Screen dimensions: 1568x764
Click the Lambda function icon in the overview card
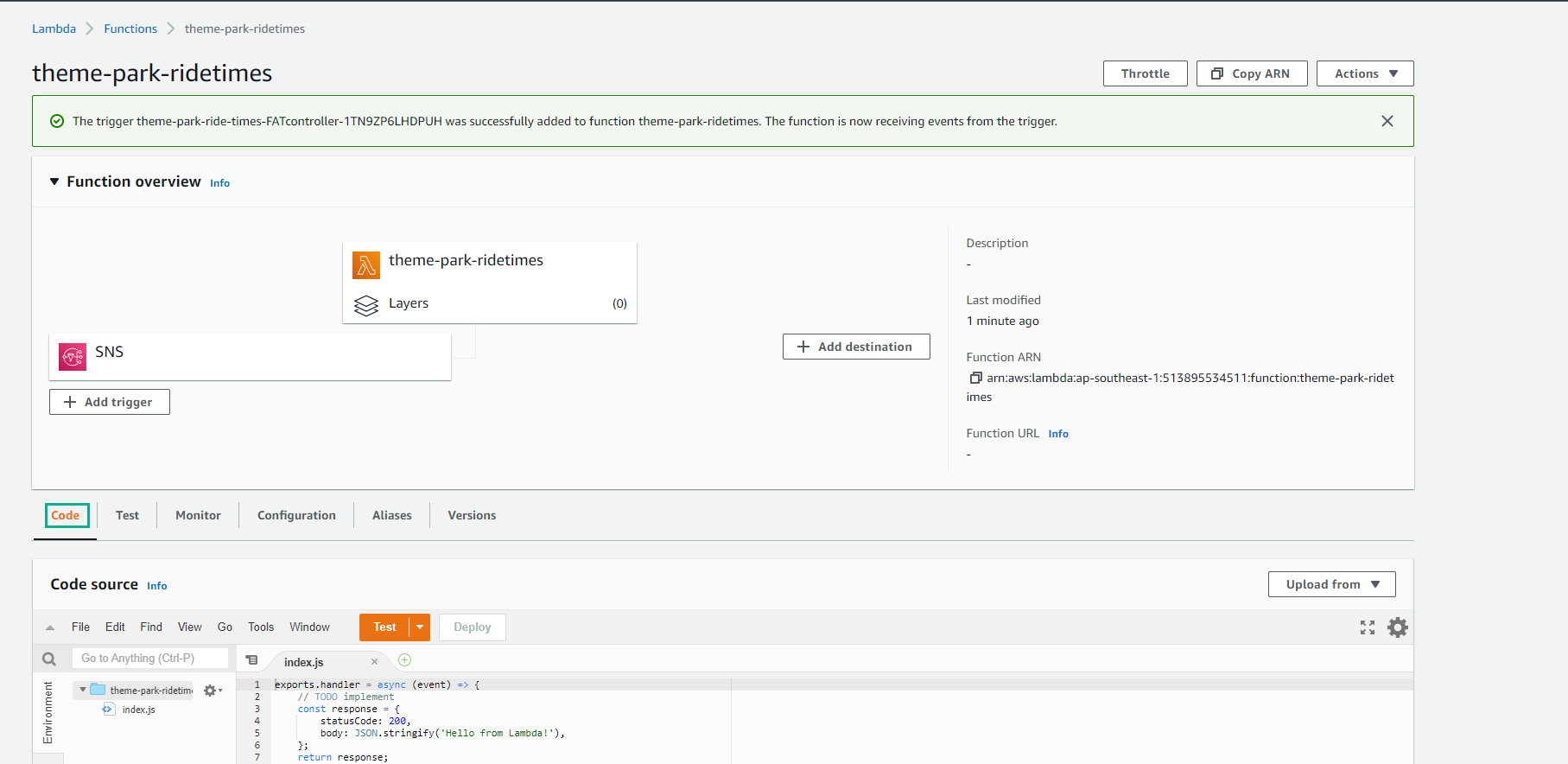[x=366, y=265]
